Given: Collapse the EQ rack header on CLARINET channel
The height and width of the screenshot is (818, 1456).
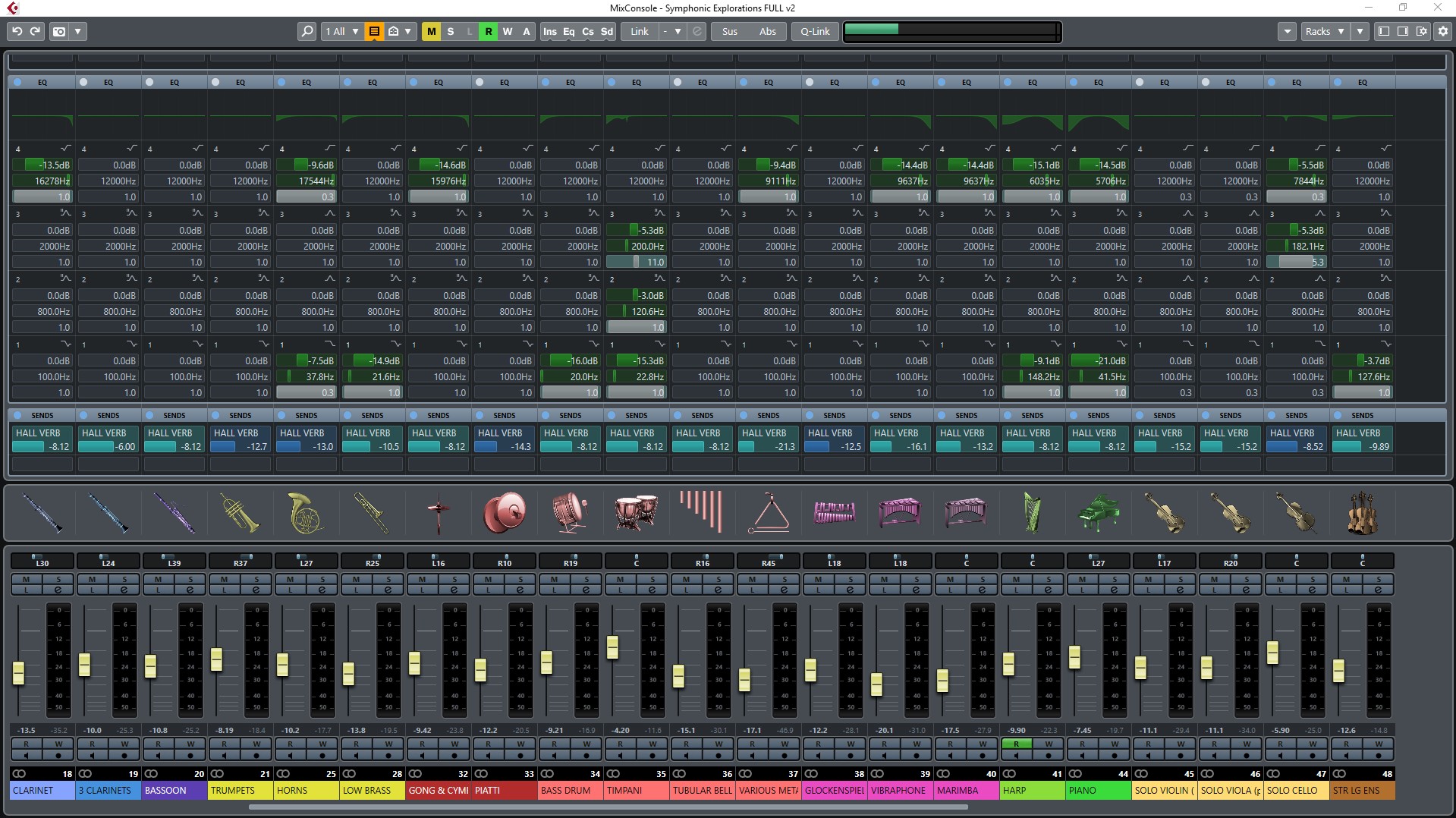Looking at the screenshot, I should click(x=42, y=82).
